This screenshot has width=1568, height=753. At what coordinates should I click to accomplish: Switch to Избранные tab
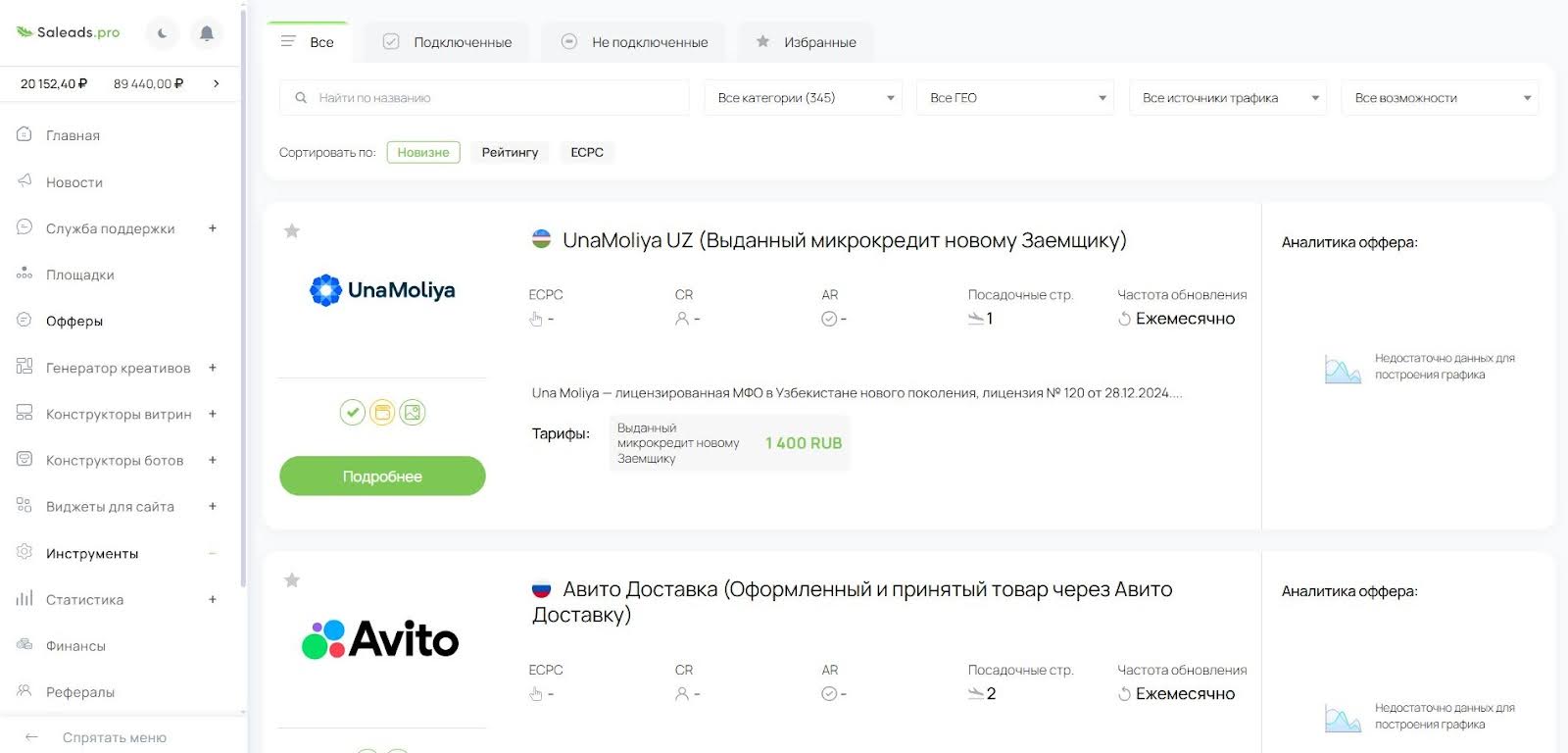tap(806, 42)
